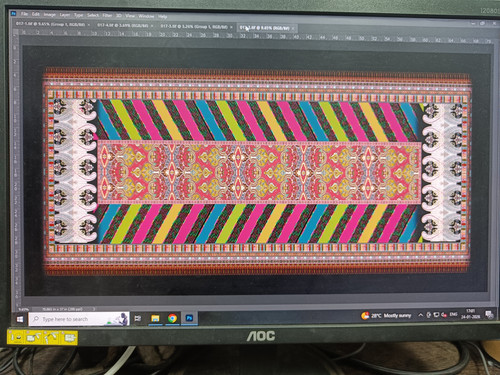Open Task View from the taskbar
The height and width of the screenshot is (375, 500).
point(138,319)
